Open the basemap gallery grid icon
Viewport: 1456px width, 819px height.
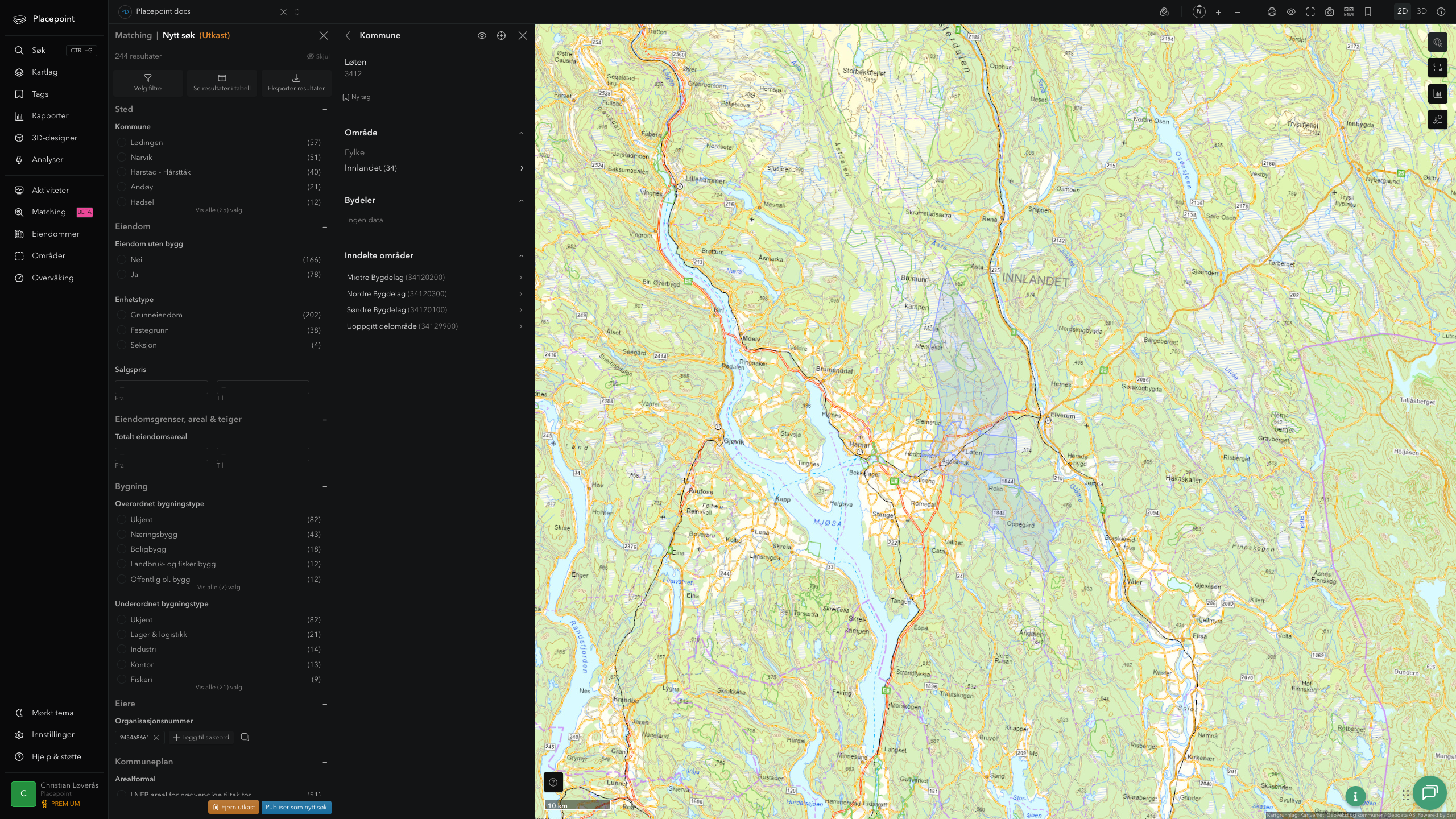pos(1349,12)
